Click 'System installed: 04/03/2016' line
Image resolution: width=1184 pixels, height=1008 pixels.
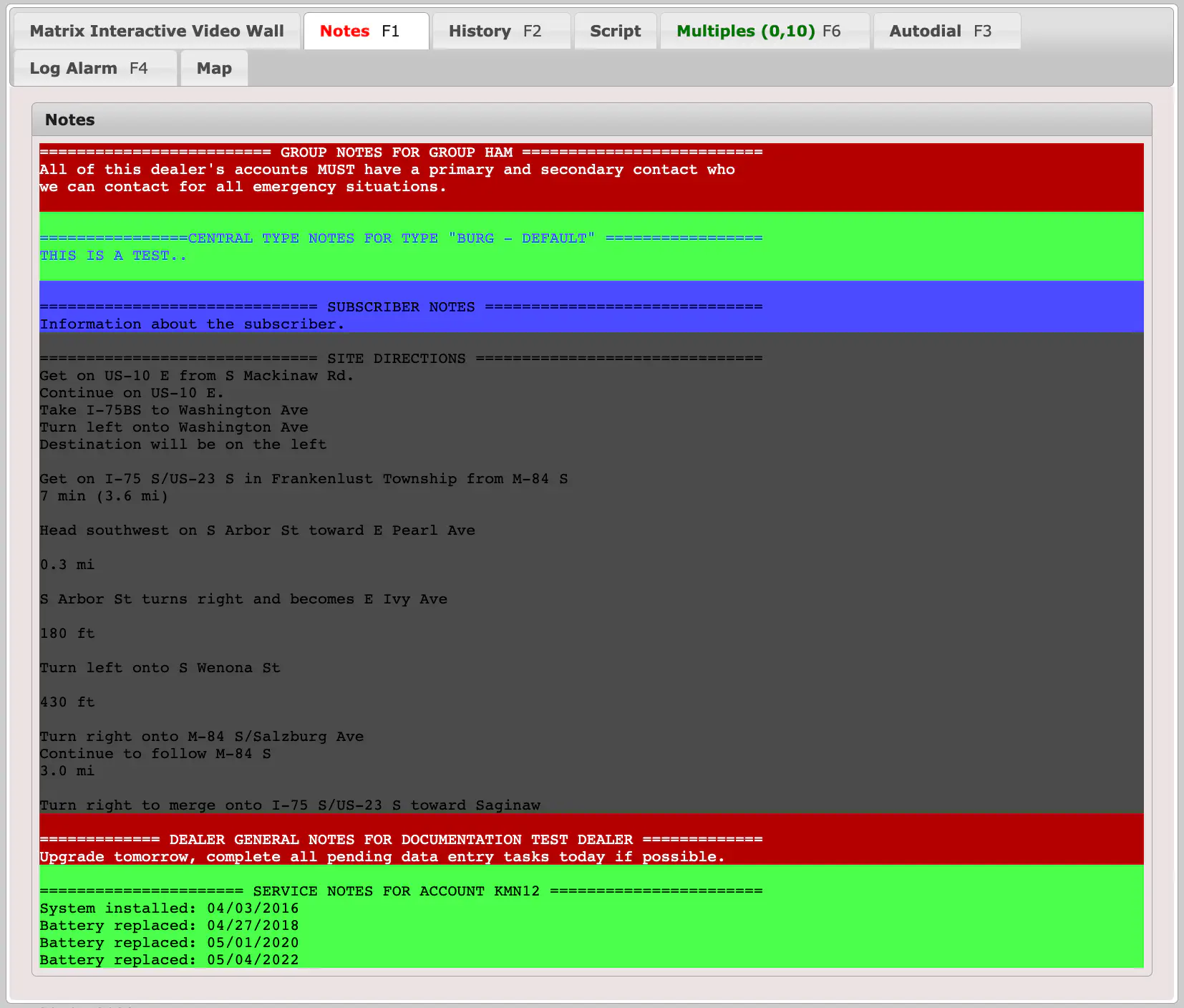(169, 908)
